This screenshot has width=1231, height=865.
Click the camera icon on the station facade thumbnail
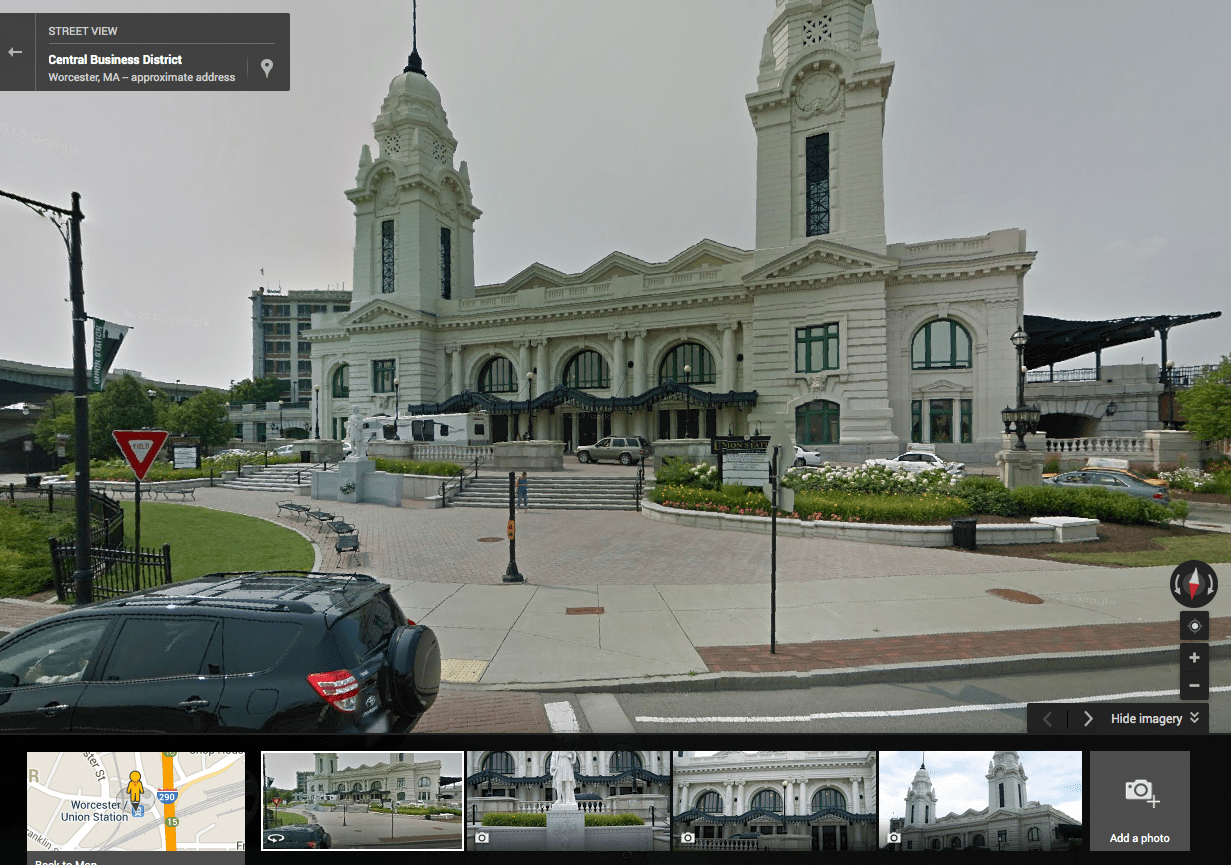[689, 837]
